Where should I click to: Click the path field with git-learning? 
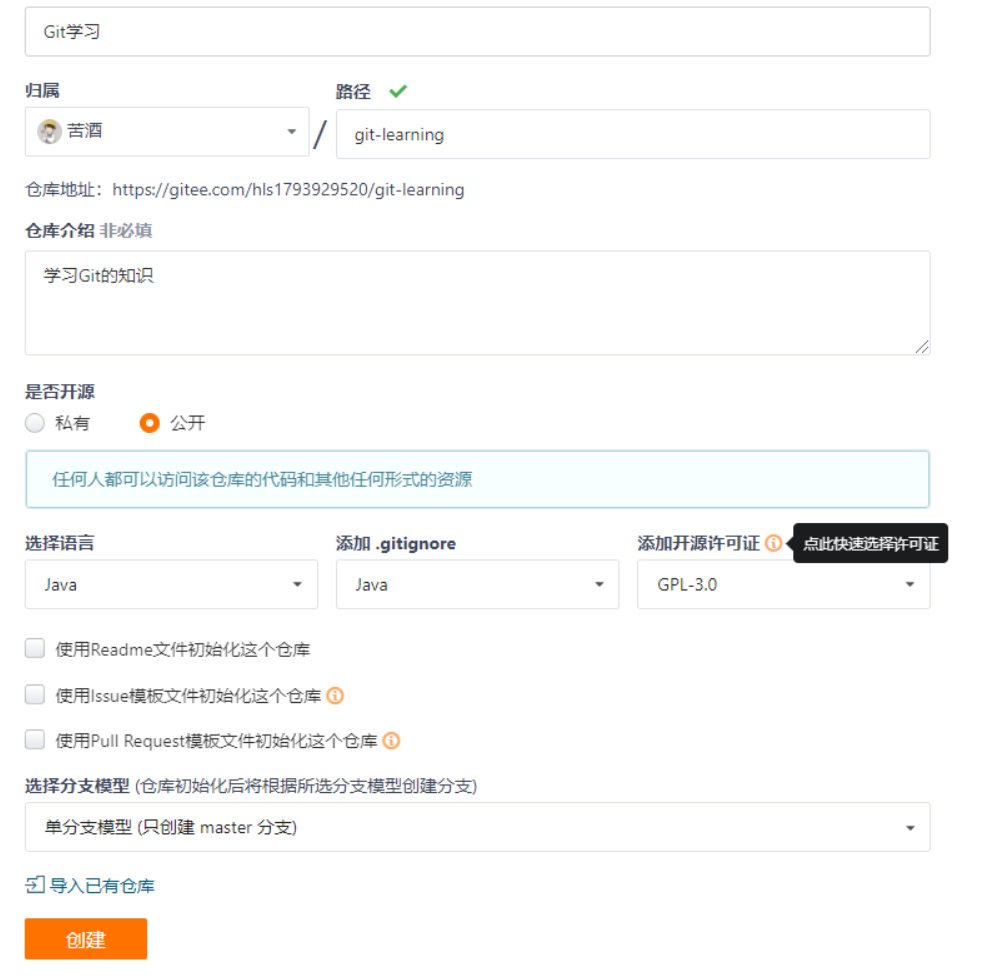(633, 135)
